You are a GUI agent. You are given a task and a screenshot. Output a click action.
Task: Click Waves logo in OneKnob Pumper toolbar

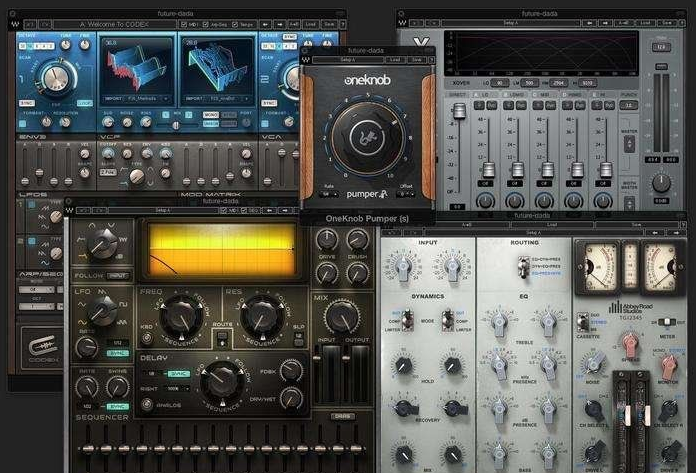tap(306, 59)
